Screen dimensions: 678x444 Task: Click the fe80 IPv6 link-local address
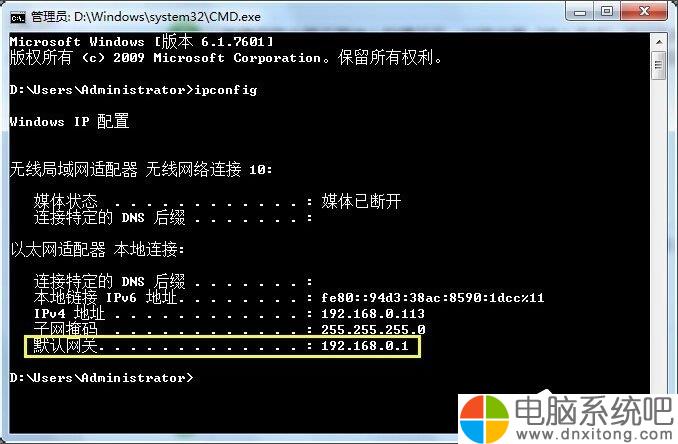pos(432,297)
